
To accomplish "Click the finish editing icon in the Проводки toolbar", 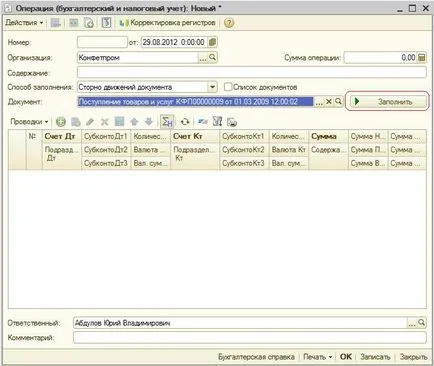I will click(x=119, y=122).
